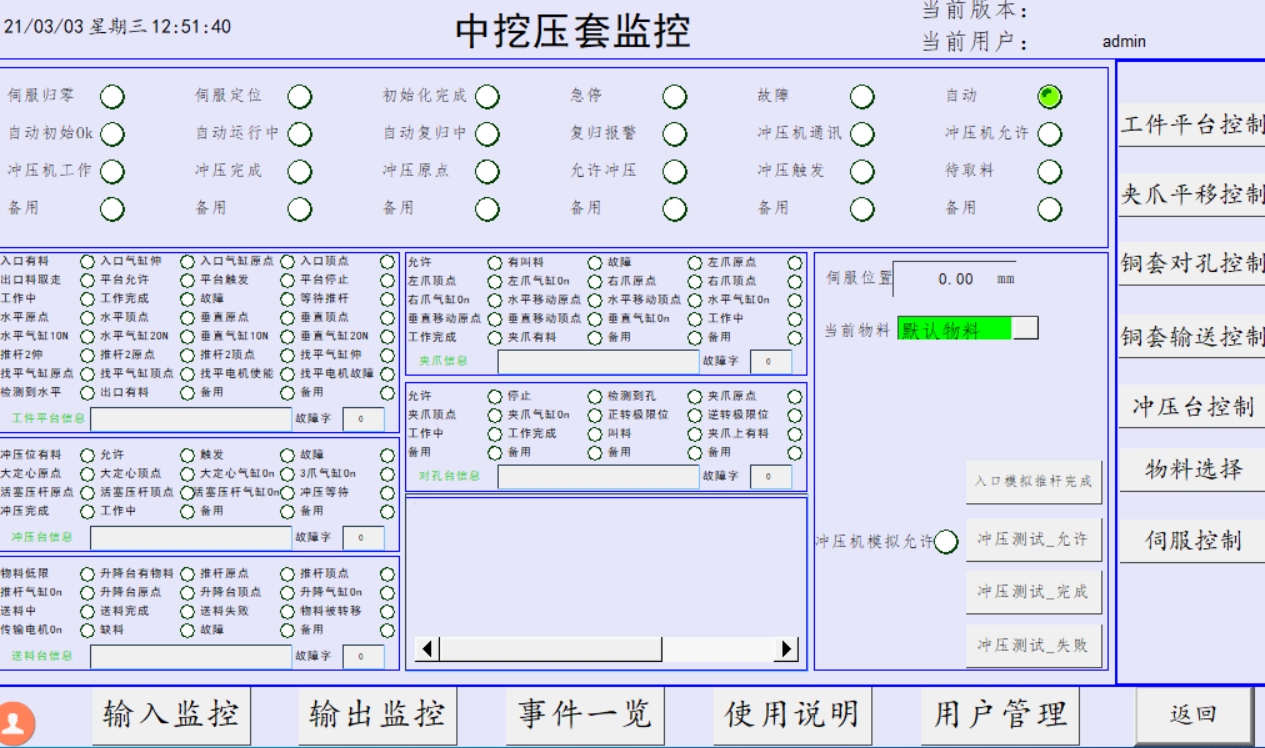The width and height of the screenshot is (1265, 748).
Task: Toggle the 冲压机模拟允许 indicator
Action: 946,542
